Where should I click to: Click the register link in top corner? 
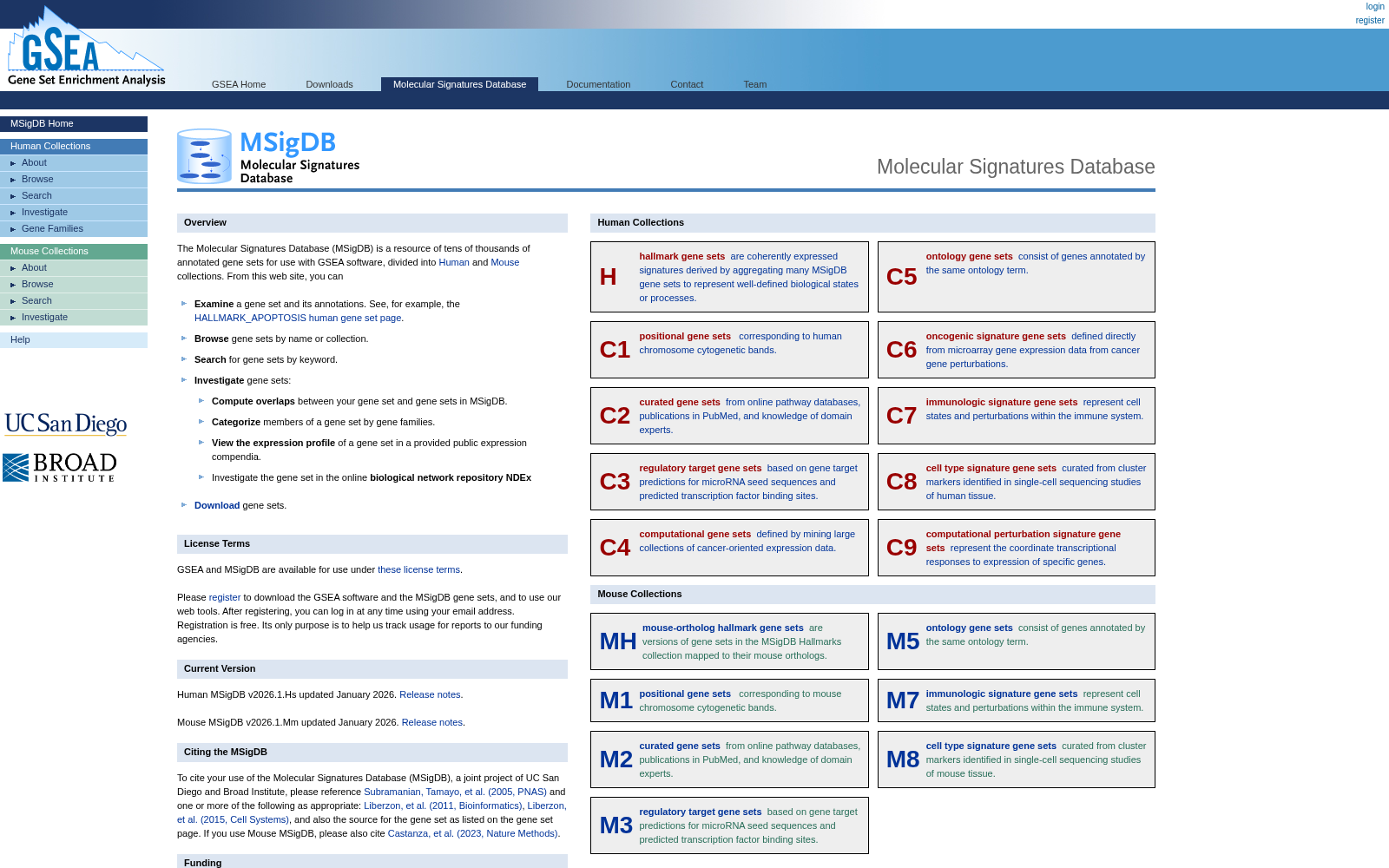click(1370, 21)
